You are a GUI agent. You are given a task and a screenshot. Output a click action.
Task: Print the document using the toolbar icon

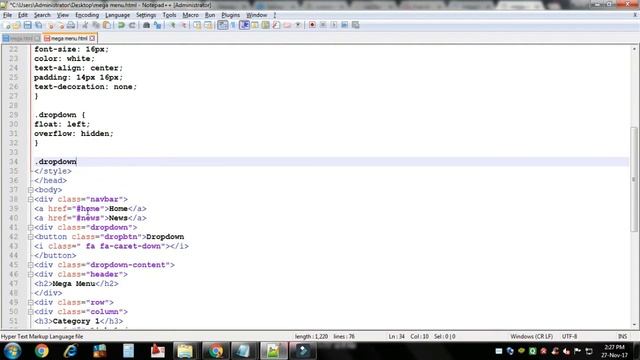(x=71, y=25)
